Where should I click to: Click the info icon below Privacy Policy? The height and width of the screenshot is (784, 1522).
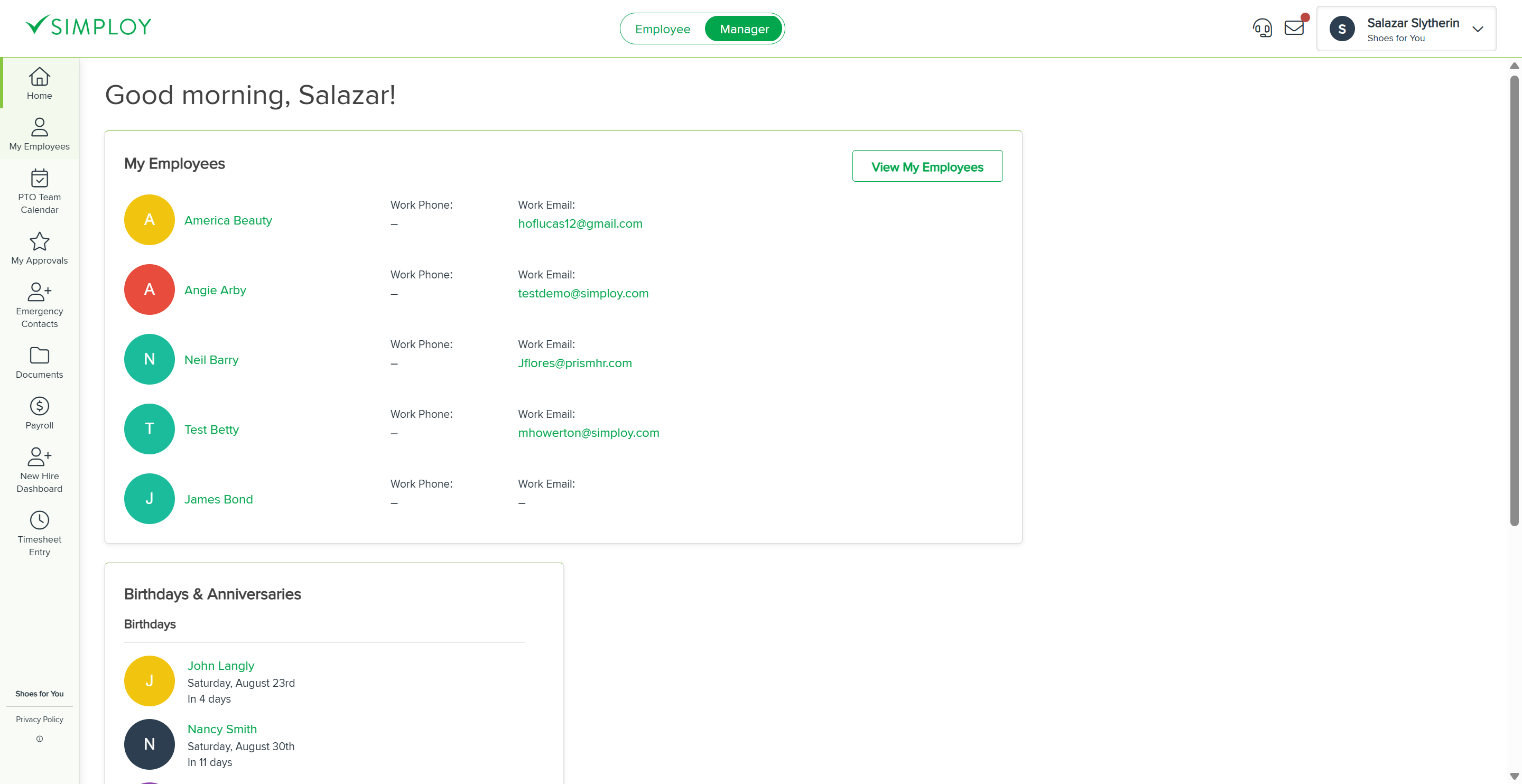(x=39, y=739)
